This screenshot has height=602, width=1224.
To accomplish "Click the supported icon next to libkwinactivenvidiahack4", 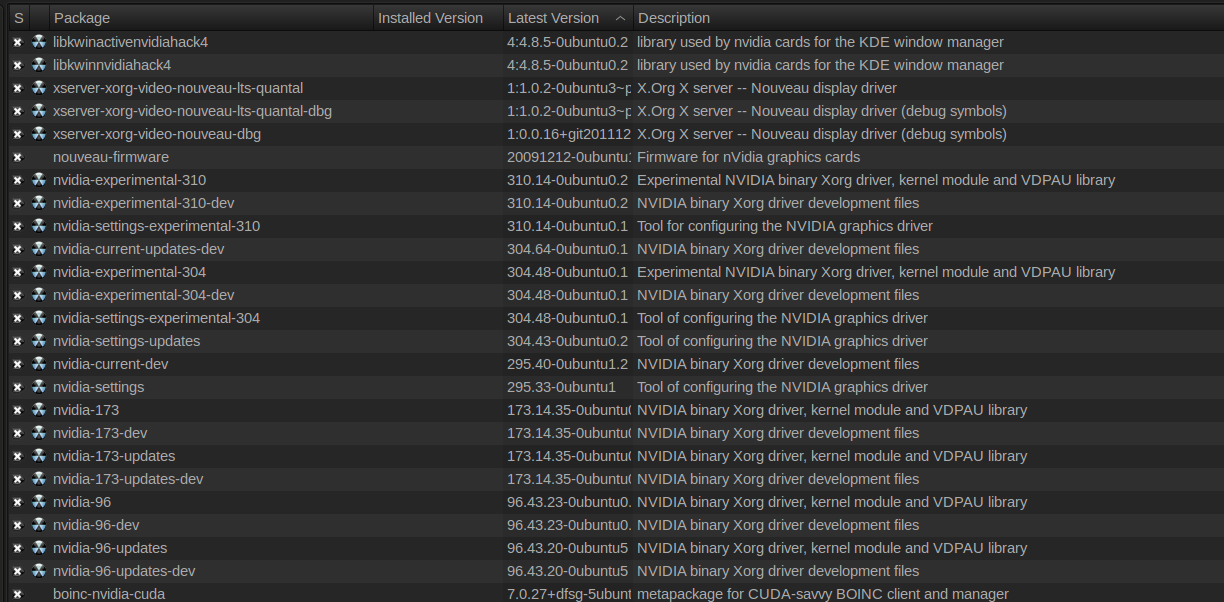I will 39,42.
